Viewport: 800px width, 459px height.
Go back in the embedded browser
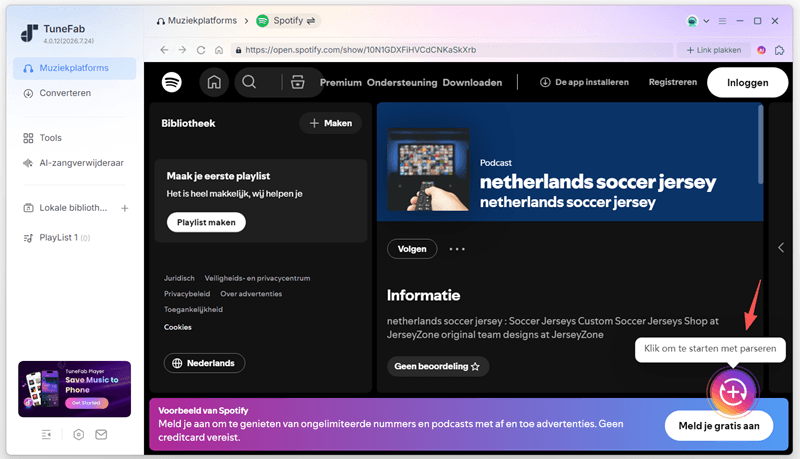(164, 50)
